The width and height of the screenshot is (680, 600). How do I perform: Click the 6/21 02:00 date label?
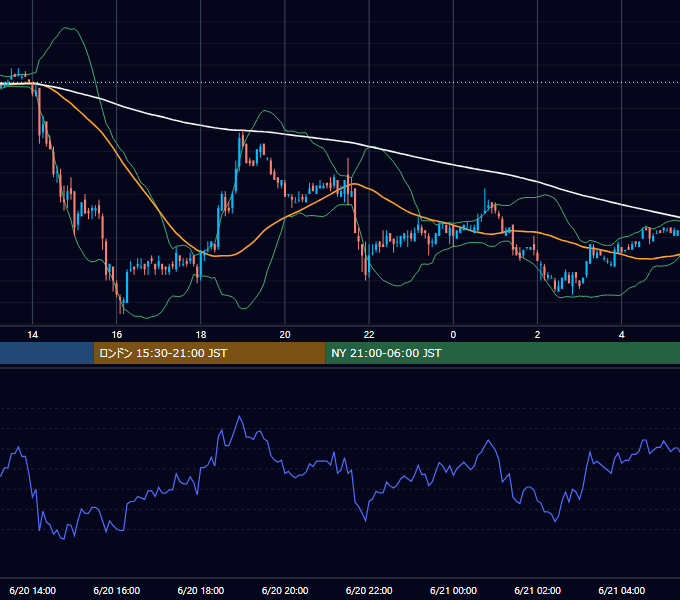537,590
